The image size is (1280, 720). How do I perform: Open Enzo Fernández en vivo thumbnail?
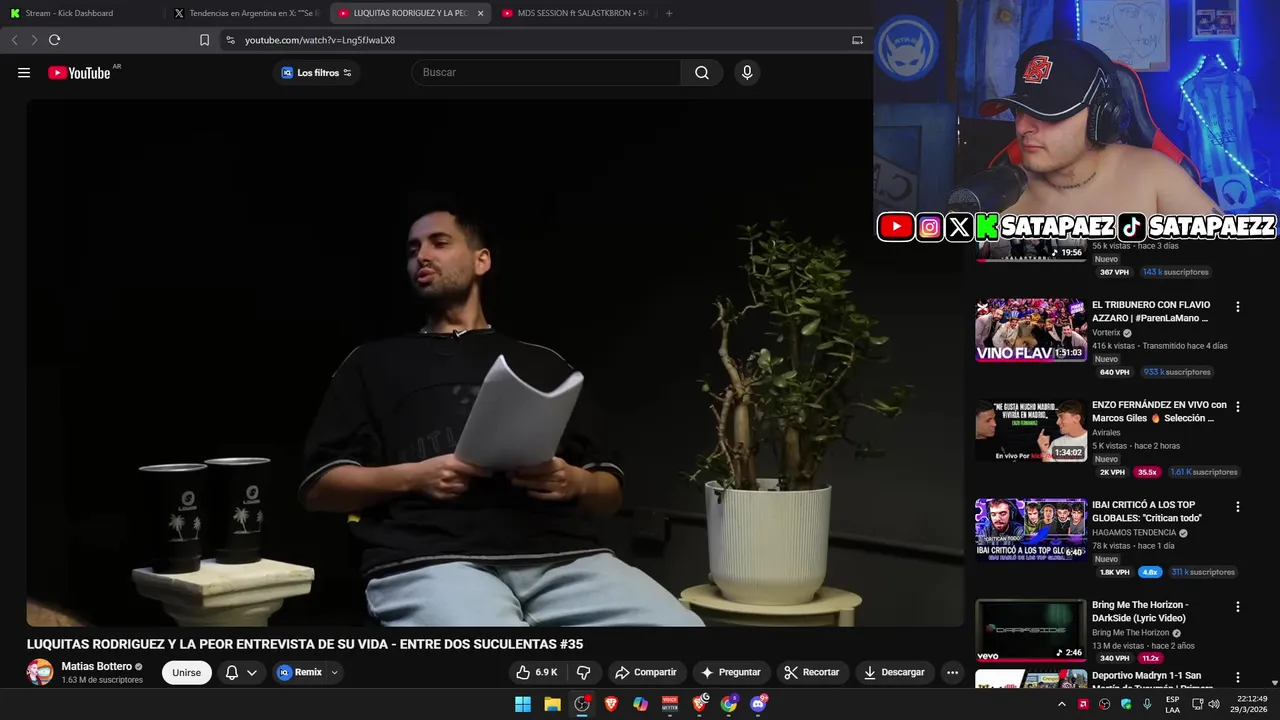coord(1031,430)
